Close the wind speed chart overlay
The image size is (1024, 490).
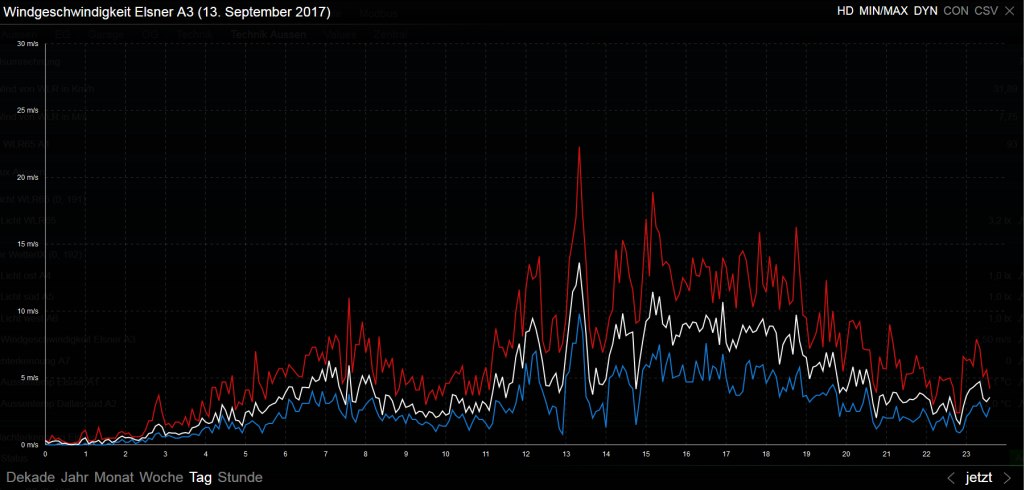coord(1008,12)
